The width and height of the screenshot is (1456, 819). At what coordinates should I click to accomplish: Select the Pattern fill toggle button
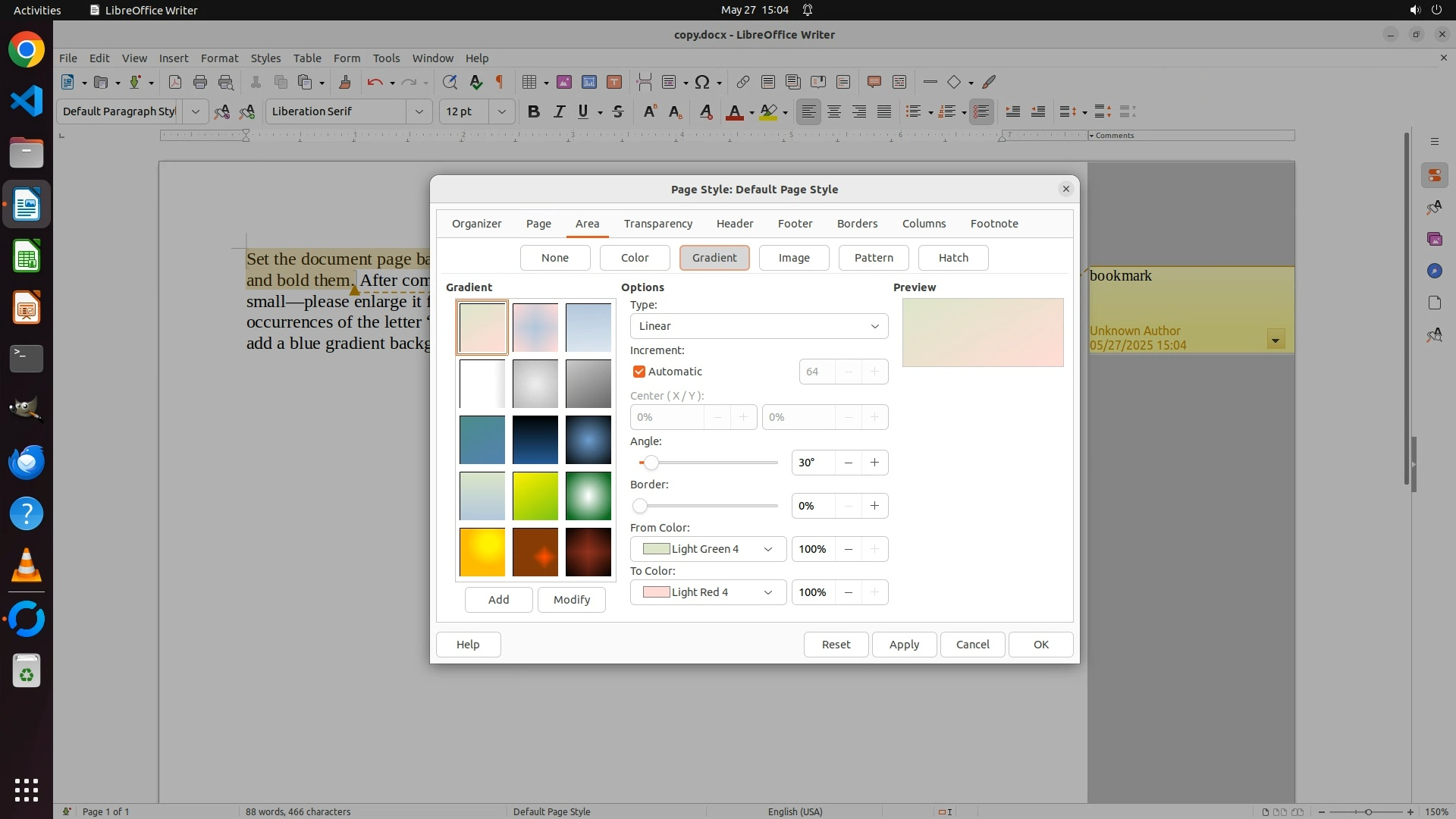click(874, 258)
